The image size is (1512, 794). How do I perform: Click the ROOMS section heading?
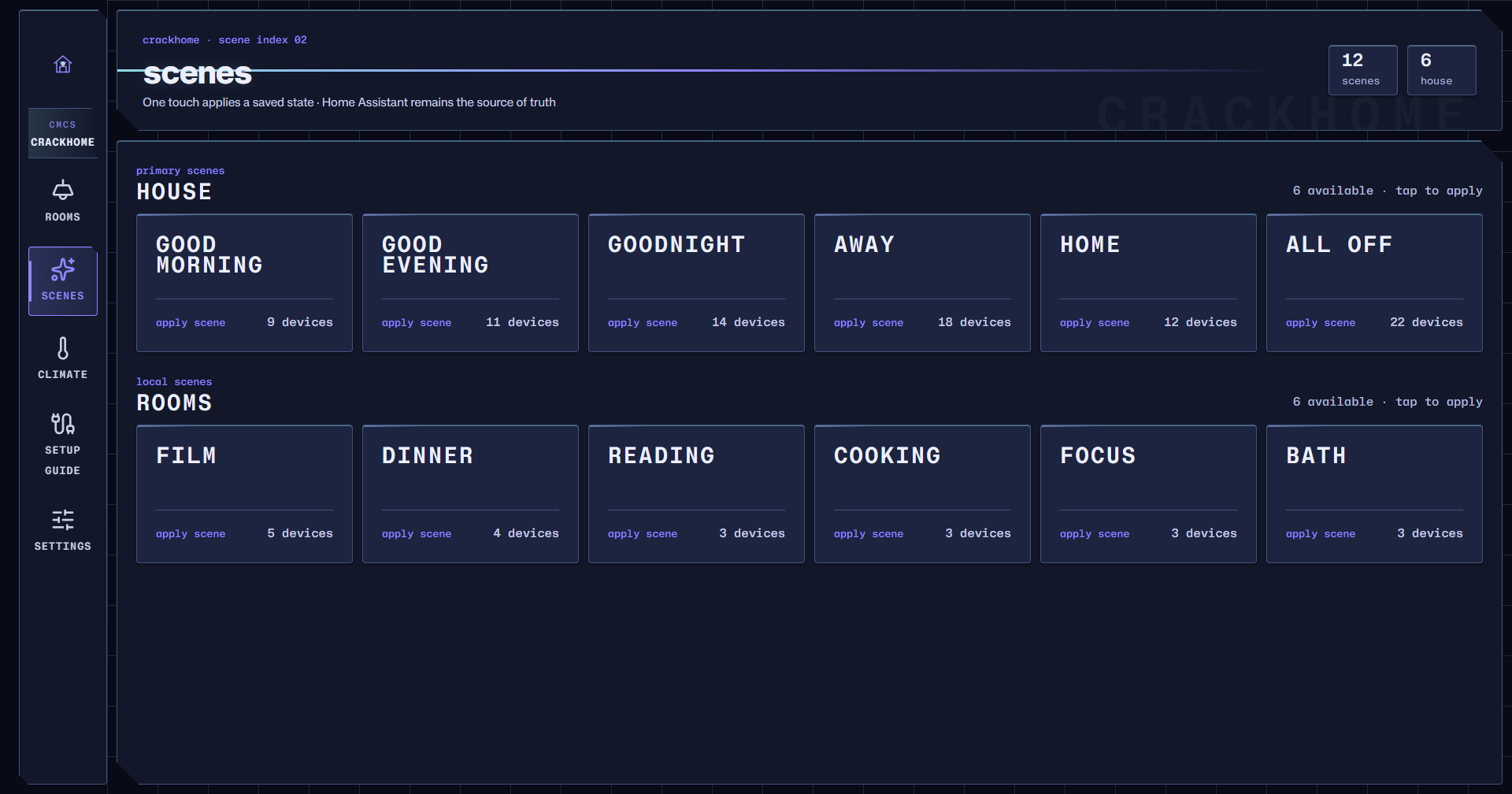tap(174, 403)
